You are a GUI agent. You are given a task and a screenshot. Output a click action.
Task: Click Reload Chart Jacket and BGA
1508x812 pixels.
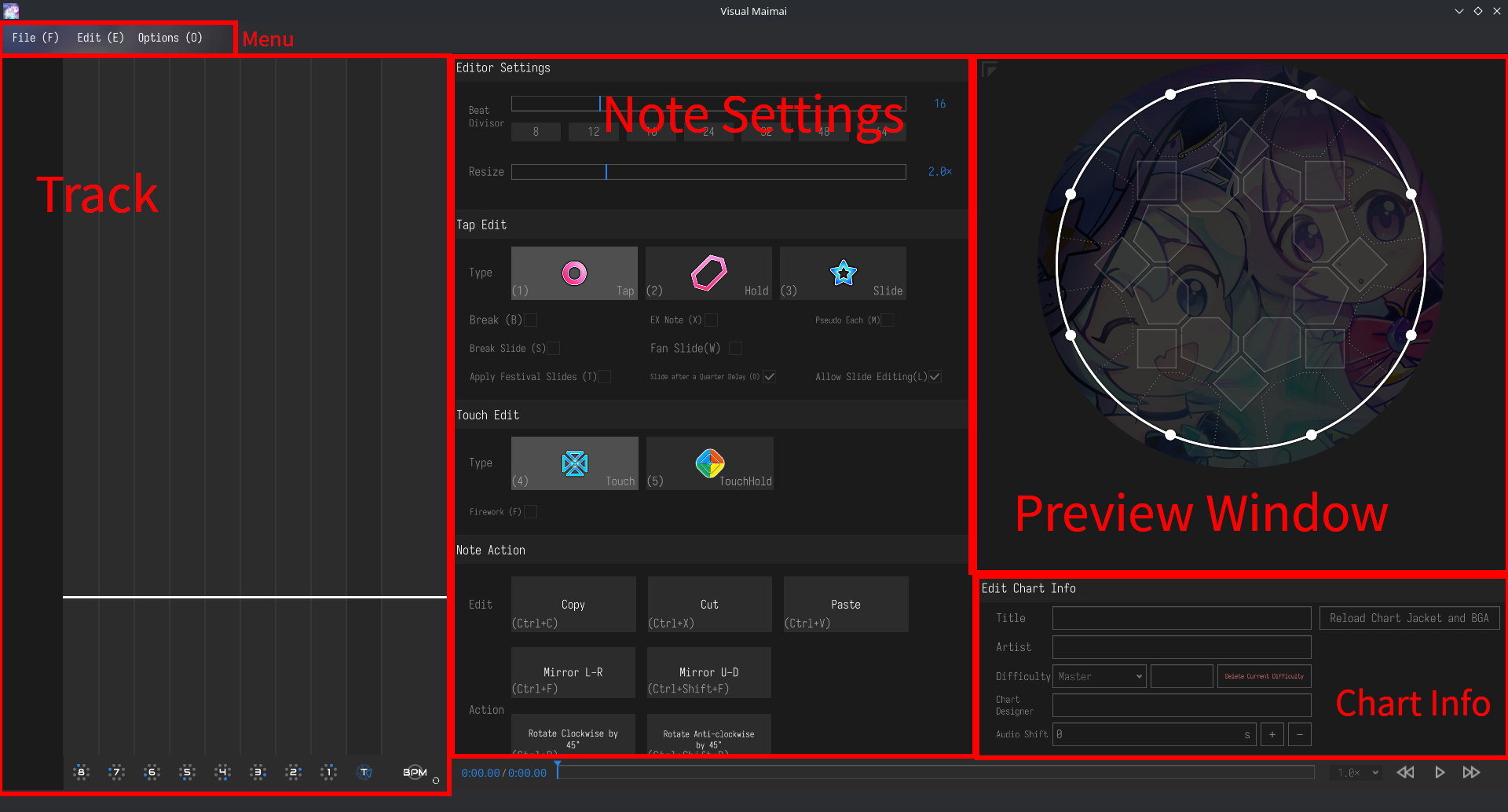(x=1409, y=618)
